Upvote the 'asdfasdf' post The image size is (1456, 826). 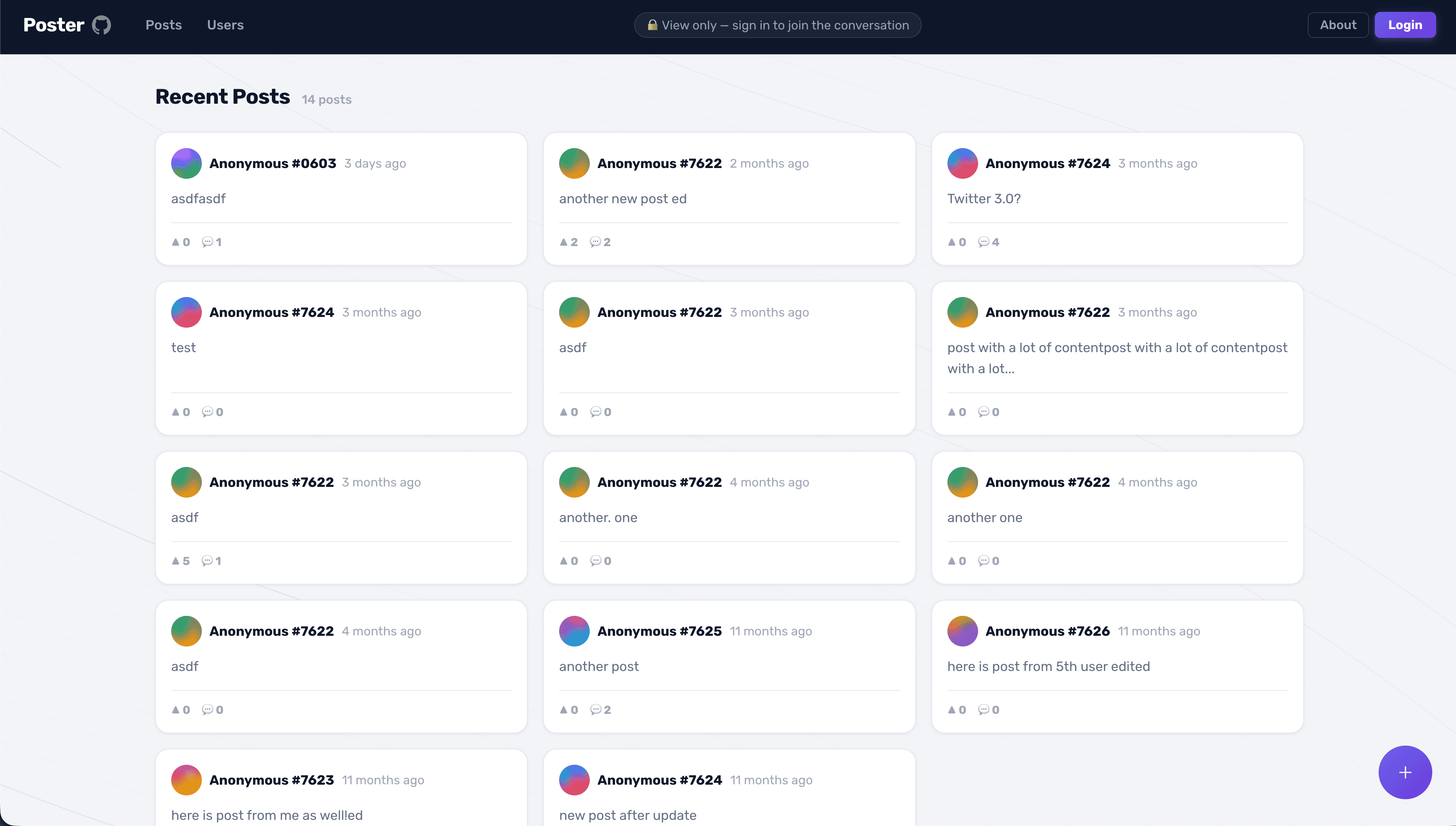click(181, 242)
